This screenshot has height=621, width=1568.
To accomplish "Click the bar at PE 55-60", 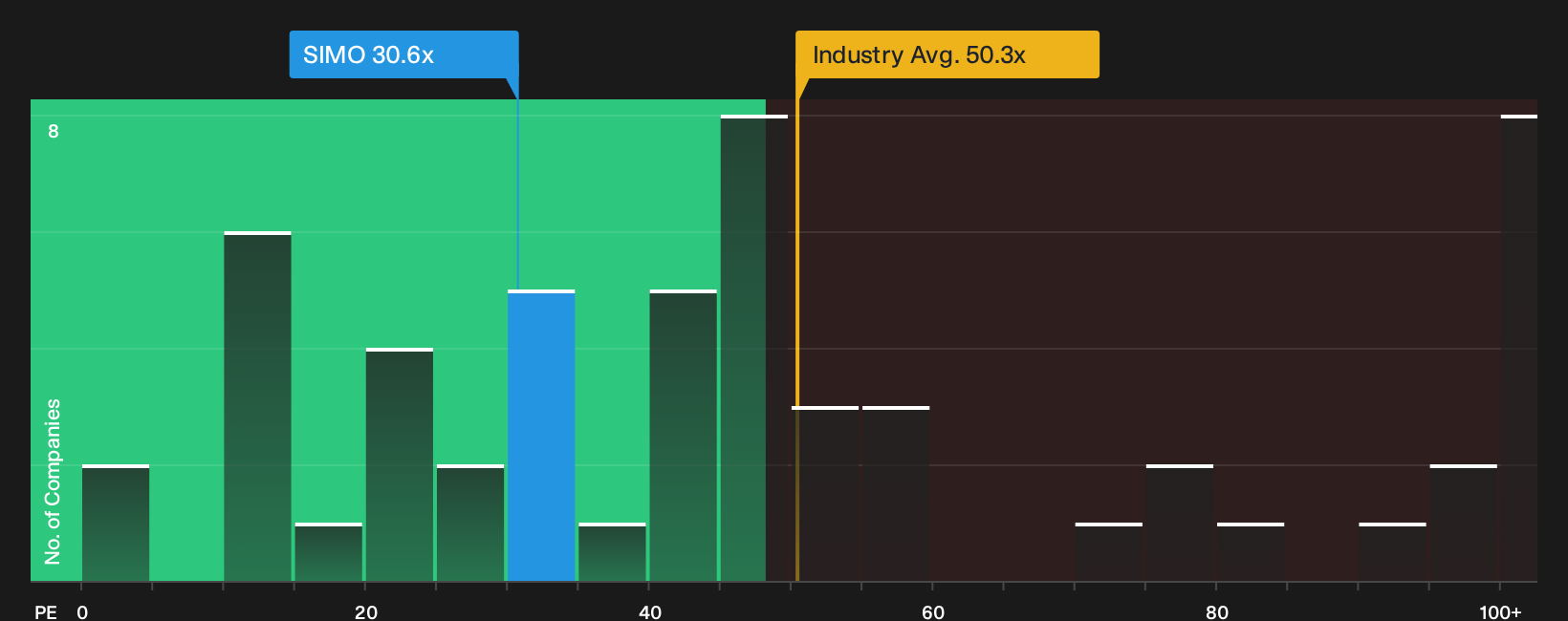I will (896, 494).
